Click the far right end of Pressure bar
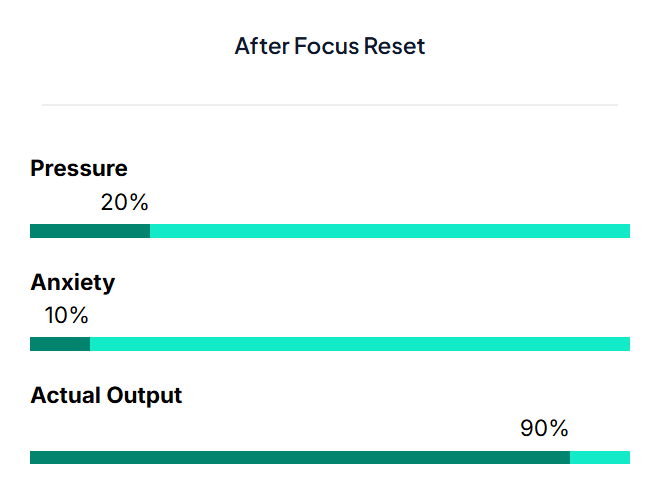 627,231
